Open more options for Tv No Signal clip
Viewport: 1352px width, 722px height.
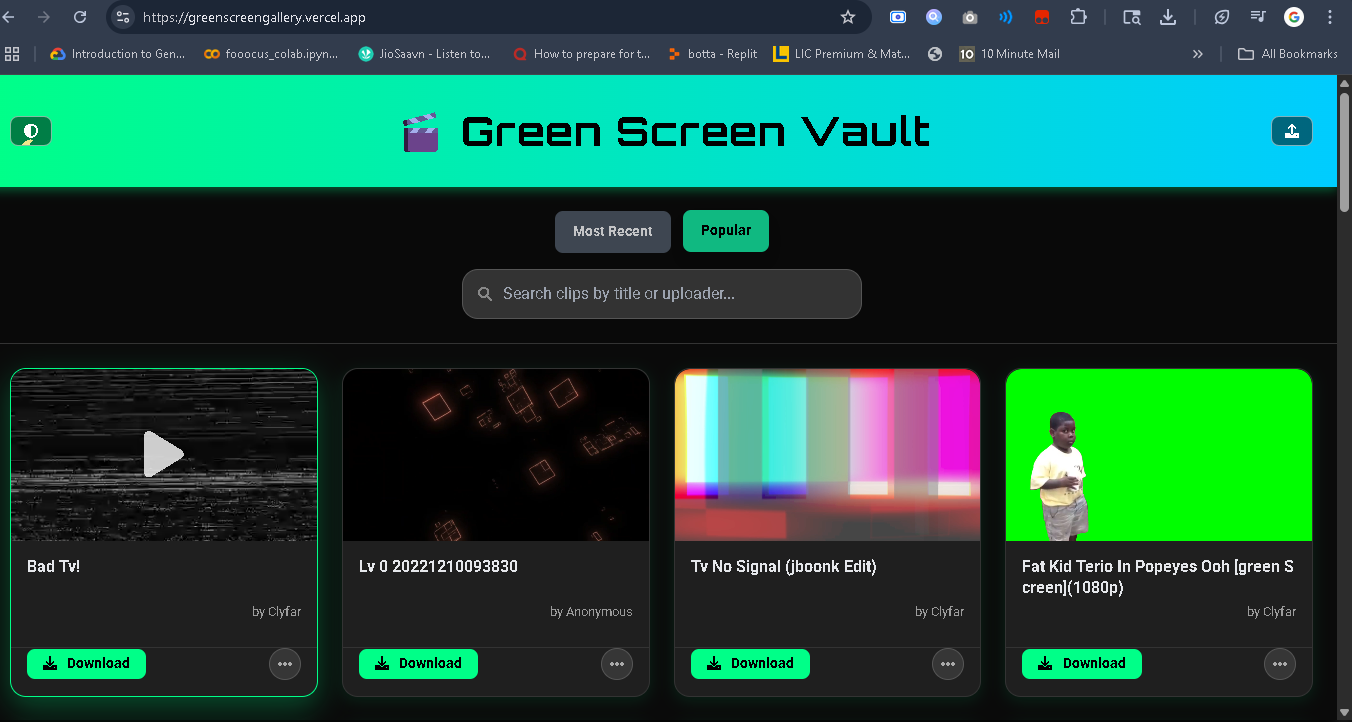pyautogui.click(x=947, y=663)
